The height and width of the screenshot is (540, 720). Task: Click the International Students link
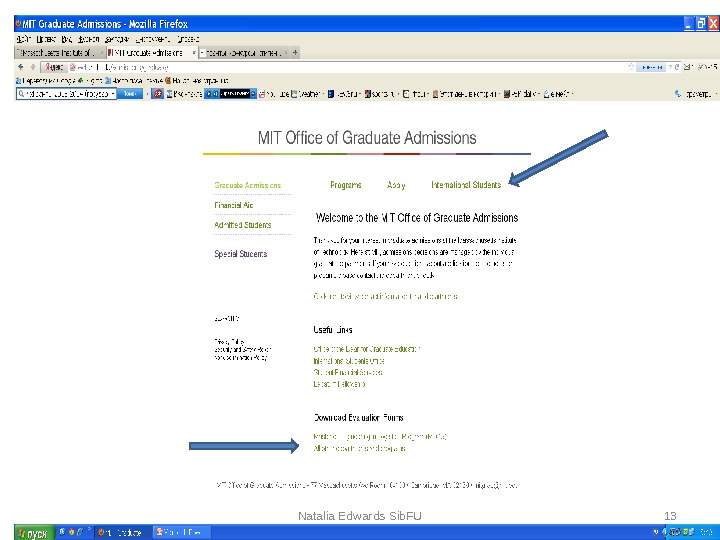point(466,185)
